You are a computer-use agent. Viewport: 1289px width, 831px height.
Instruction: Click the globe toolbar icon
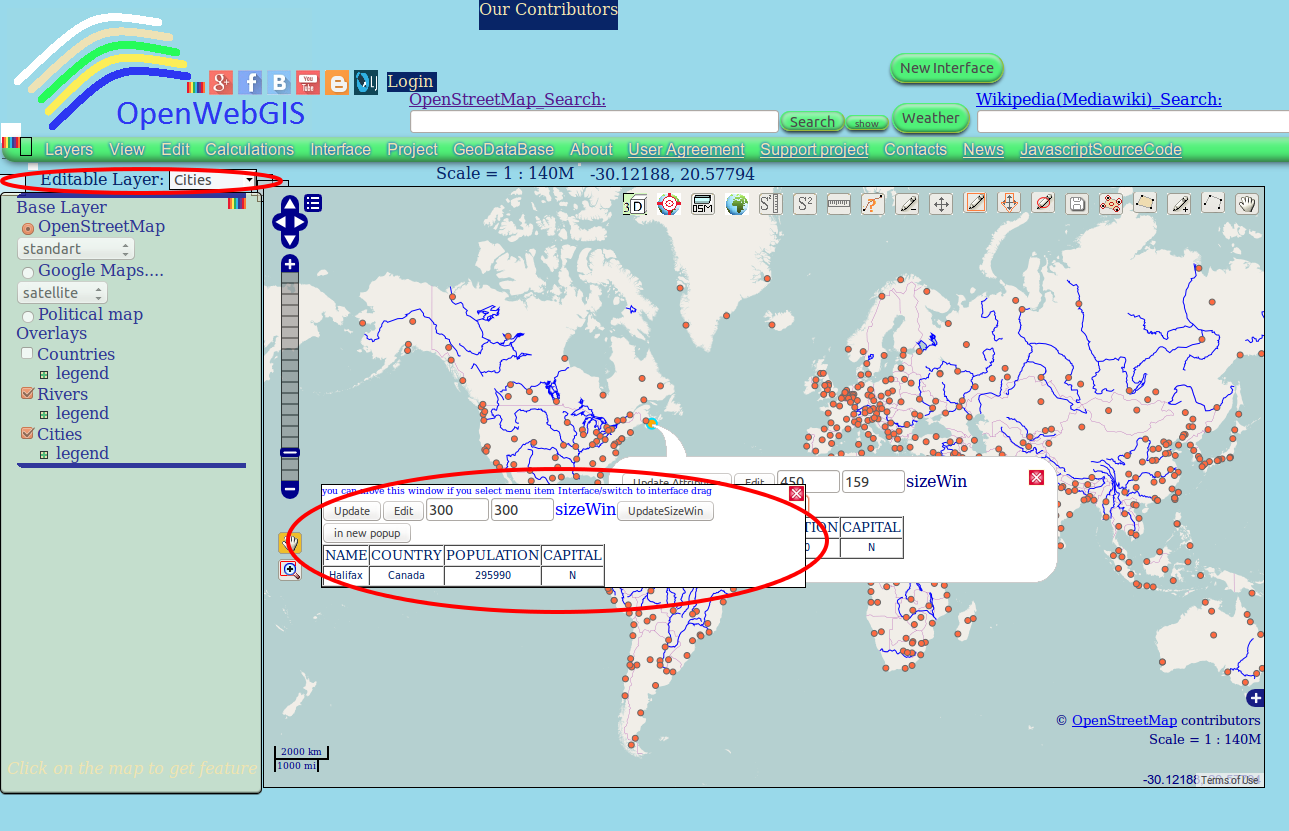point(737,204)
